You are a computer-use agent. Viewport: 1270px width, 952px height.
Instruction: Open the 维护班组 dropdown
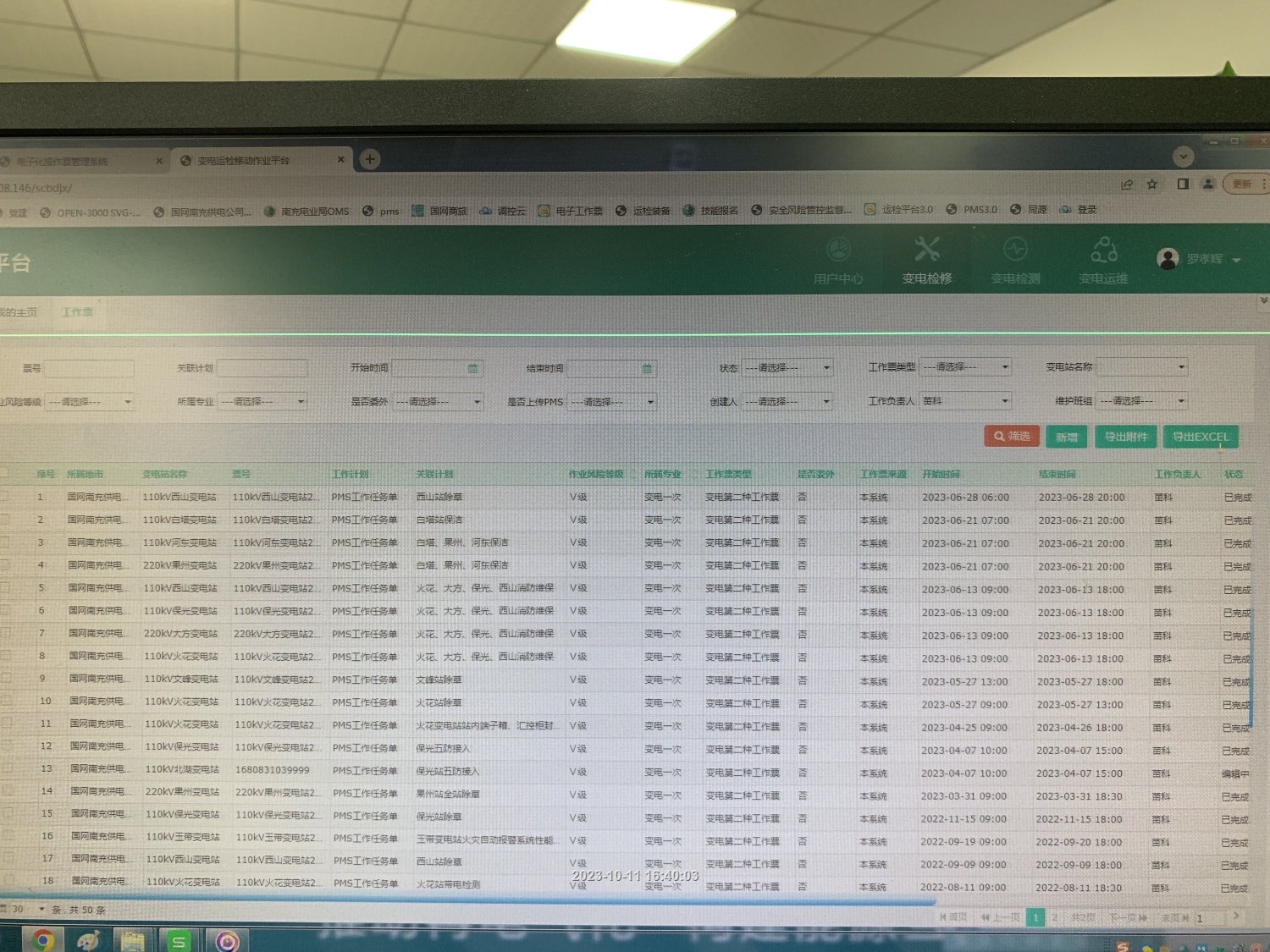[1142, 401]
